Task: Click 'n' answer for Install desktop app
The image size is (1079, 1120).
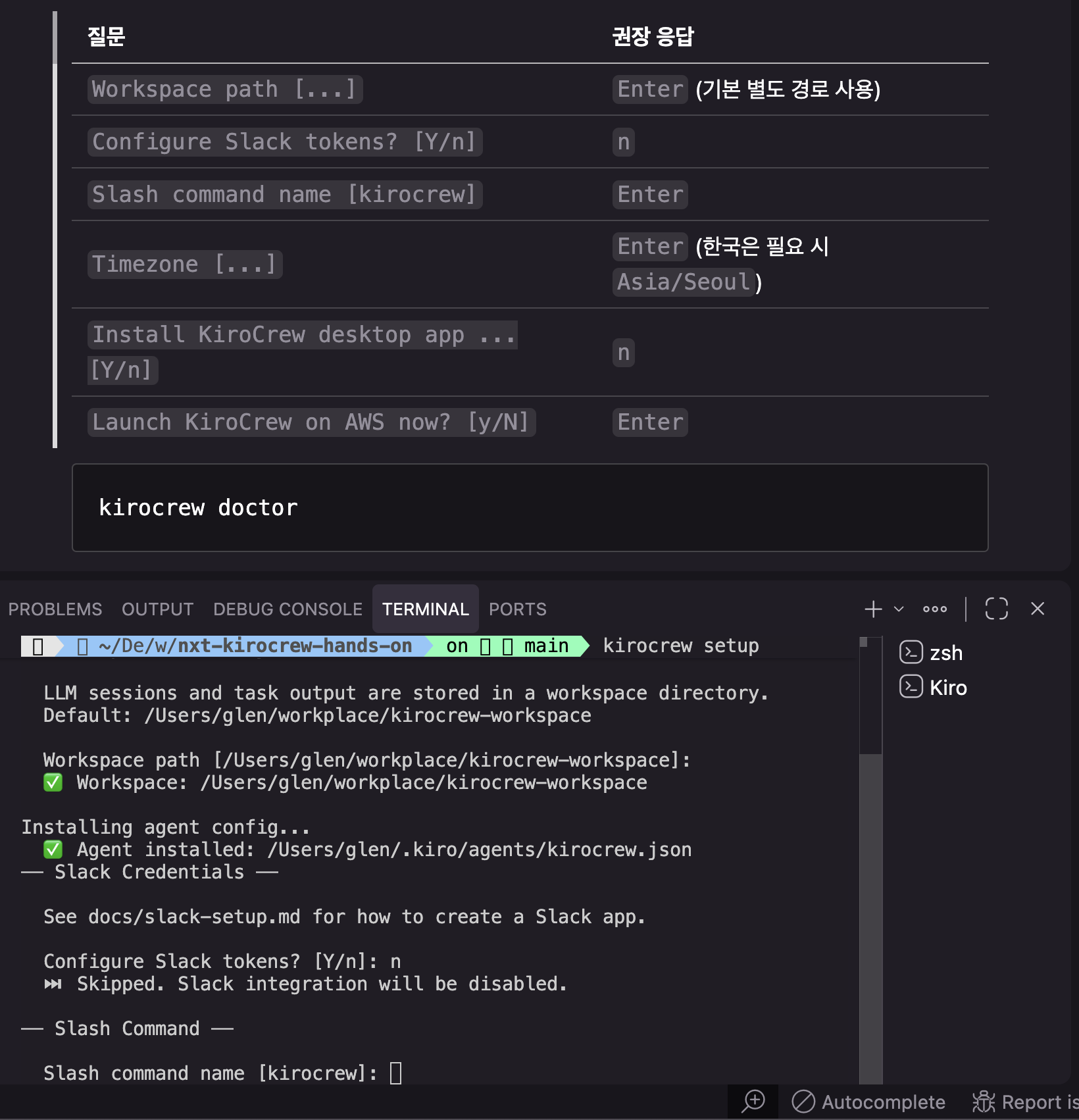Action: [x=624, y=353]
